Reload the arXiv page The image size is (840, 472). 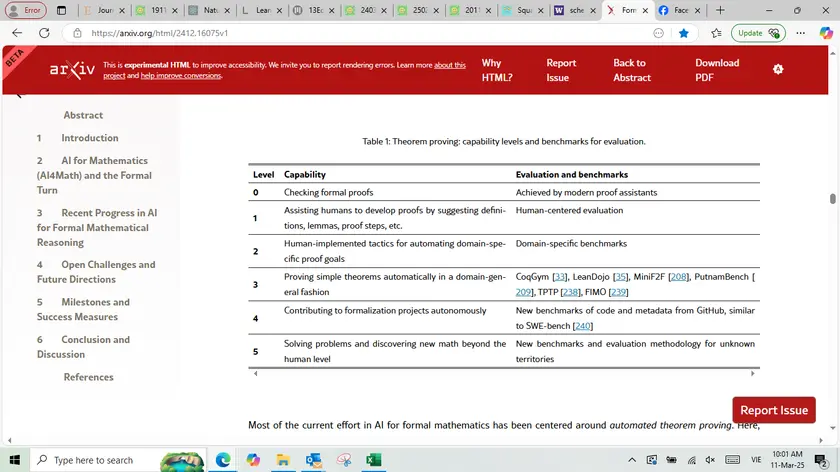(x=44, y=33)
